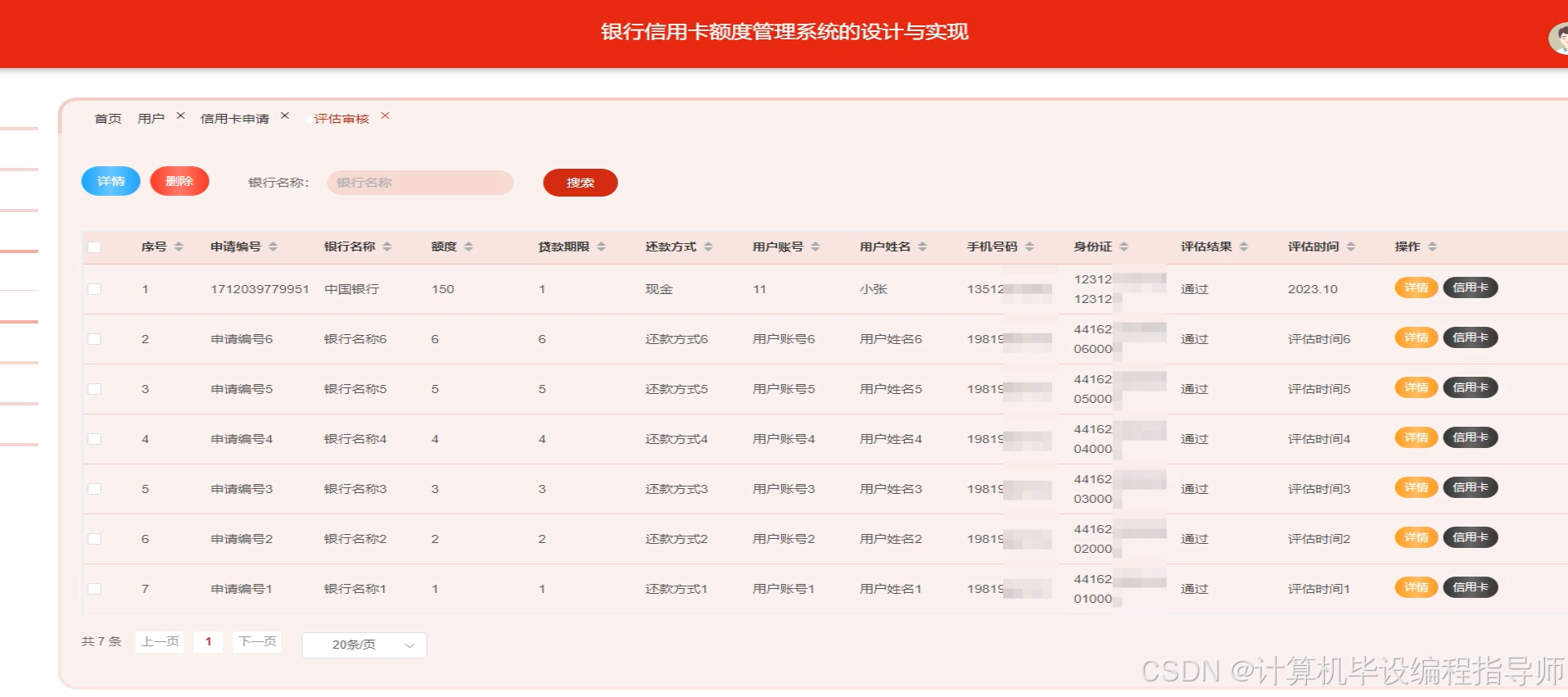Open 详情 for 申请编号3 row

click(1417, 487)
